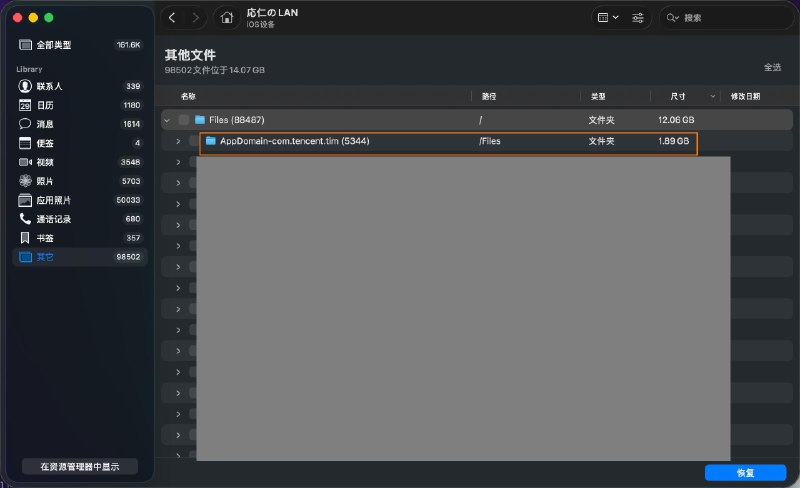Click the blue 恢复 button

745,473
